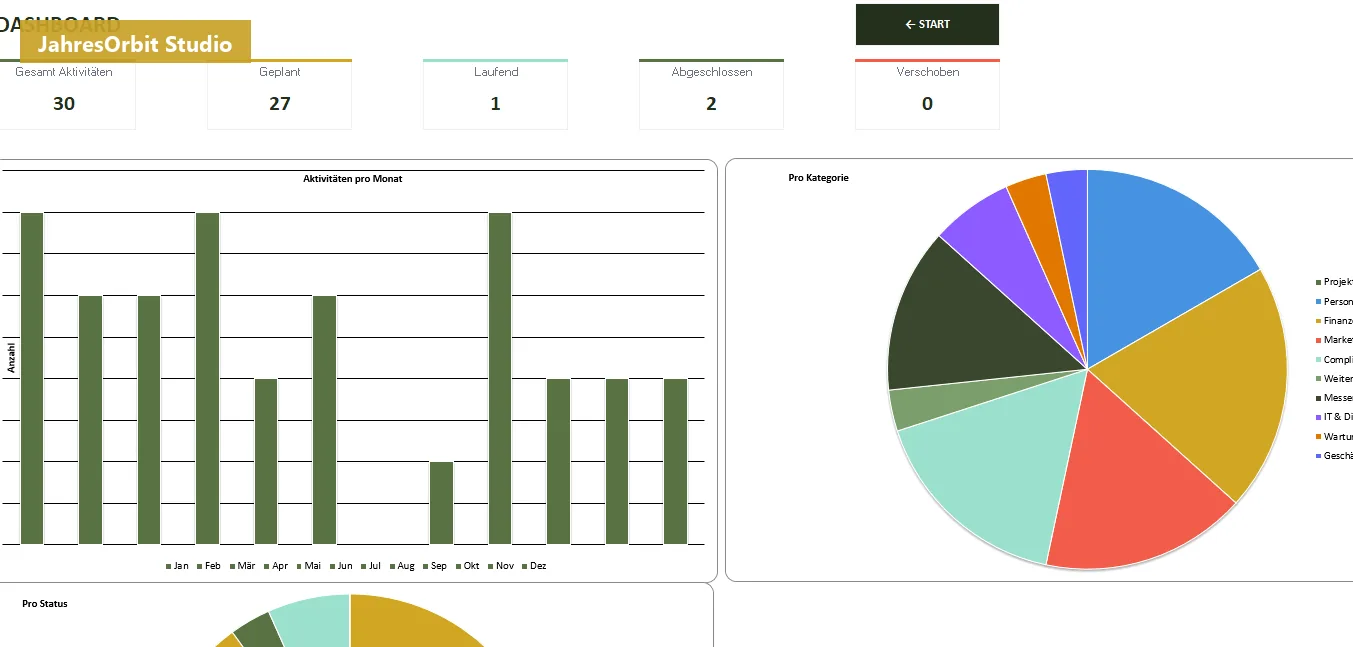
Task: Click the START back button
Action: tap(927, 24)
